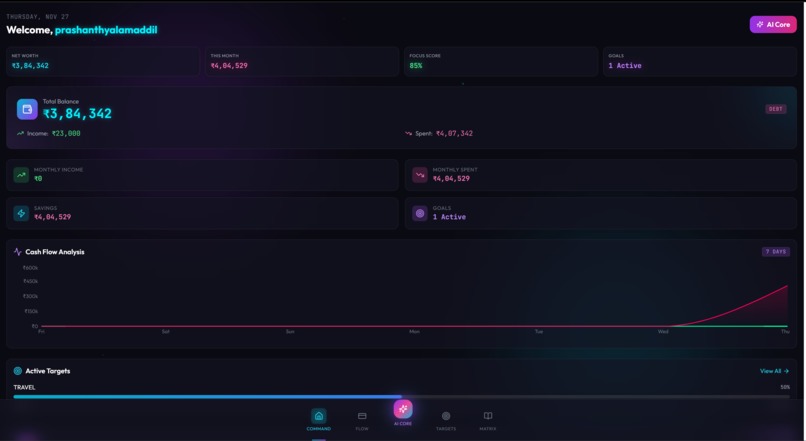Click the Spent ₹4,07,342 value
The image size is (806, 441).
(x=454, y=133)
